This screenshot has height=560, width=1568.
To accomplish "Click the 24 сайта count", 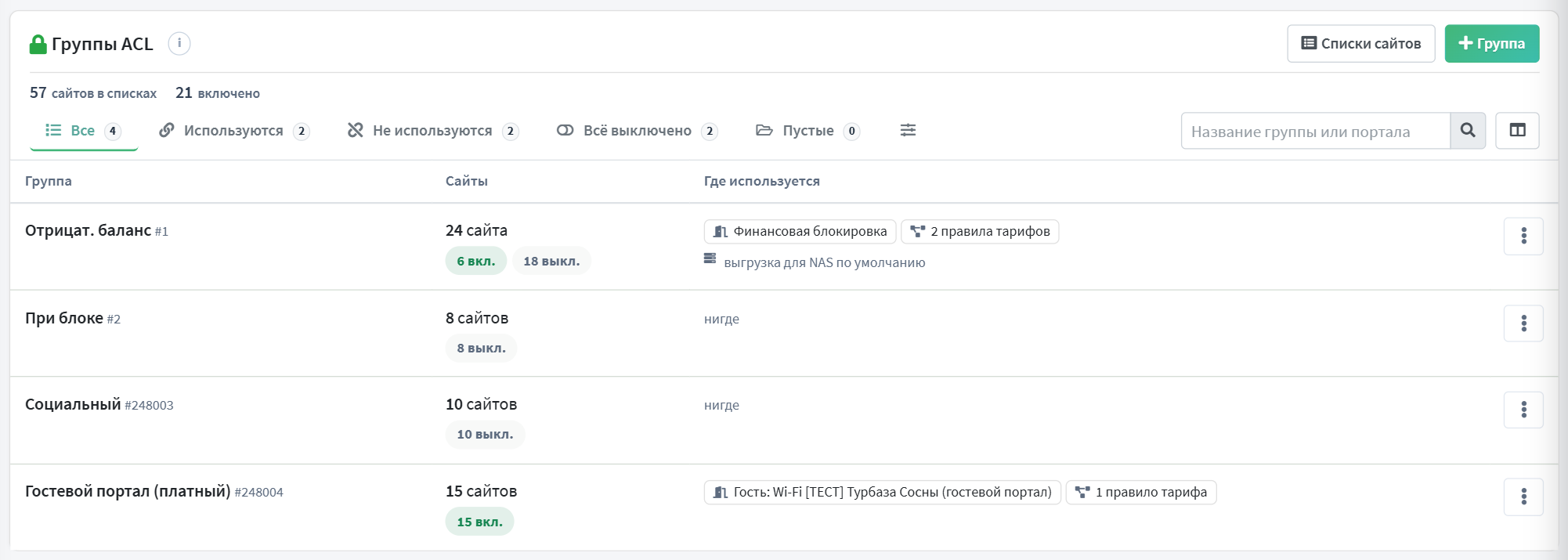I will [476, 230].
